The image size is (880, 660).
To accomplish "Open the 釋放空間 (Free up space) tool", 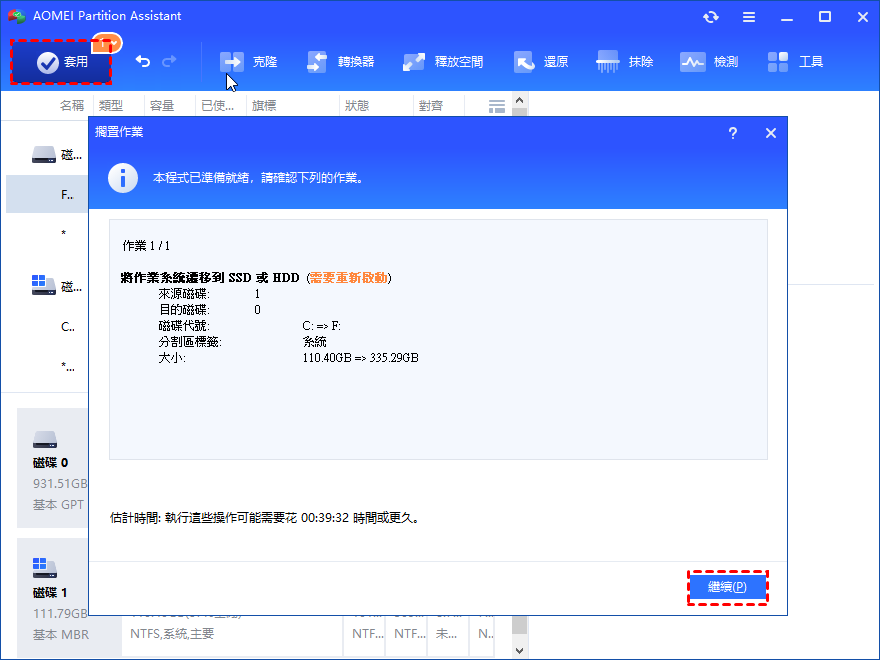I will (x=443, y=62).
